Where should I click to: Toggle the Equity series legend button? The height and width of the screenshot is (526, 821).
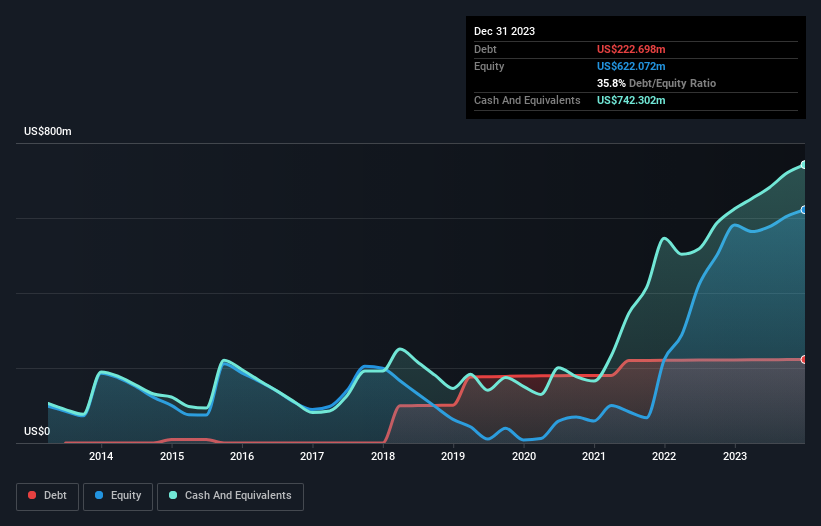[x=118, y=496]
